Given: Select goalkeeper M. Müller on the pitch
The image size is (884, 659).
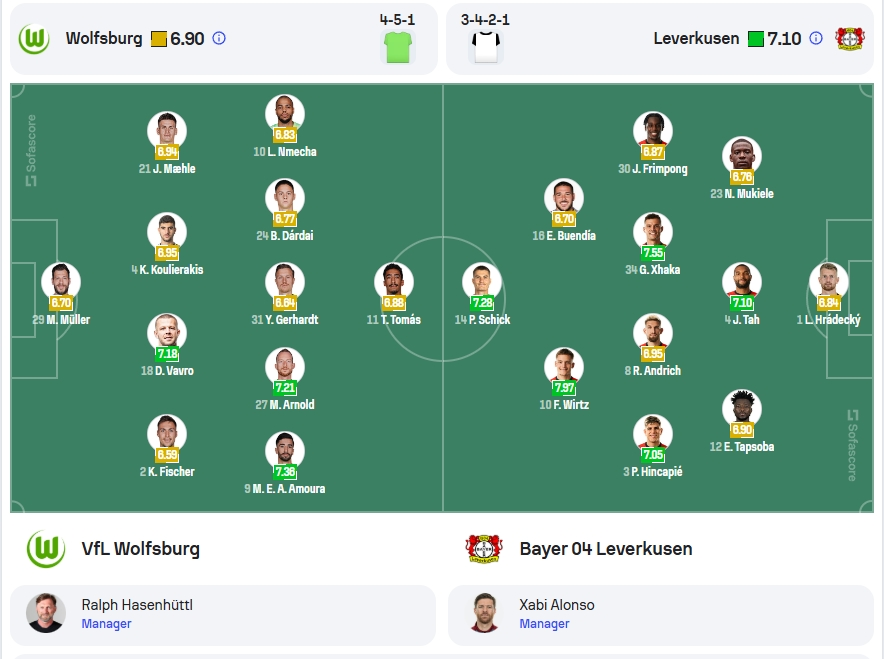Looking at the screenshot, I should point(61,294).
